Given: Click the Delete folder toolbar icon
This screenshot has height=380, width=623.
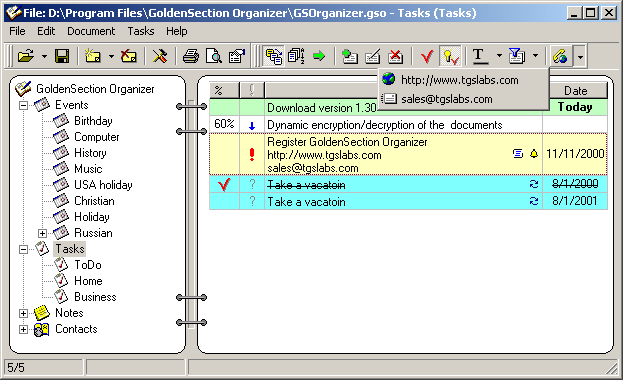Looking at the screenshot, I should (129, 56).
